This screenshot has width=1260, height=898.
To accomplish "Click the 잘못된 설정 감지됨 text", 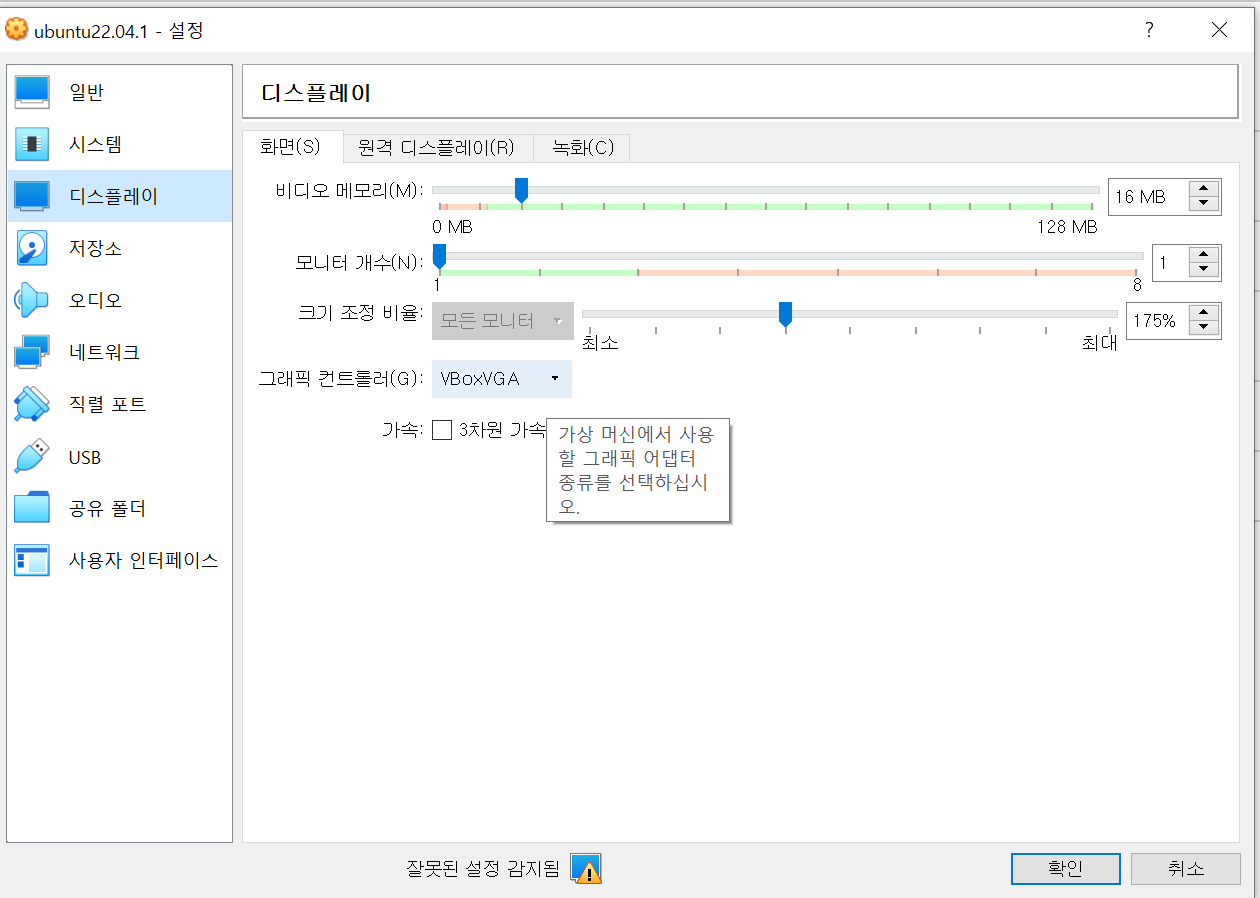I will (483, 868).
